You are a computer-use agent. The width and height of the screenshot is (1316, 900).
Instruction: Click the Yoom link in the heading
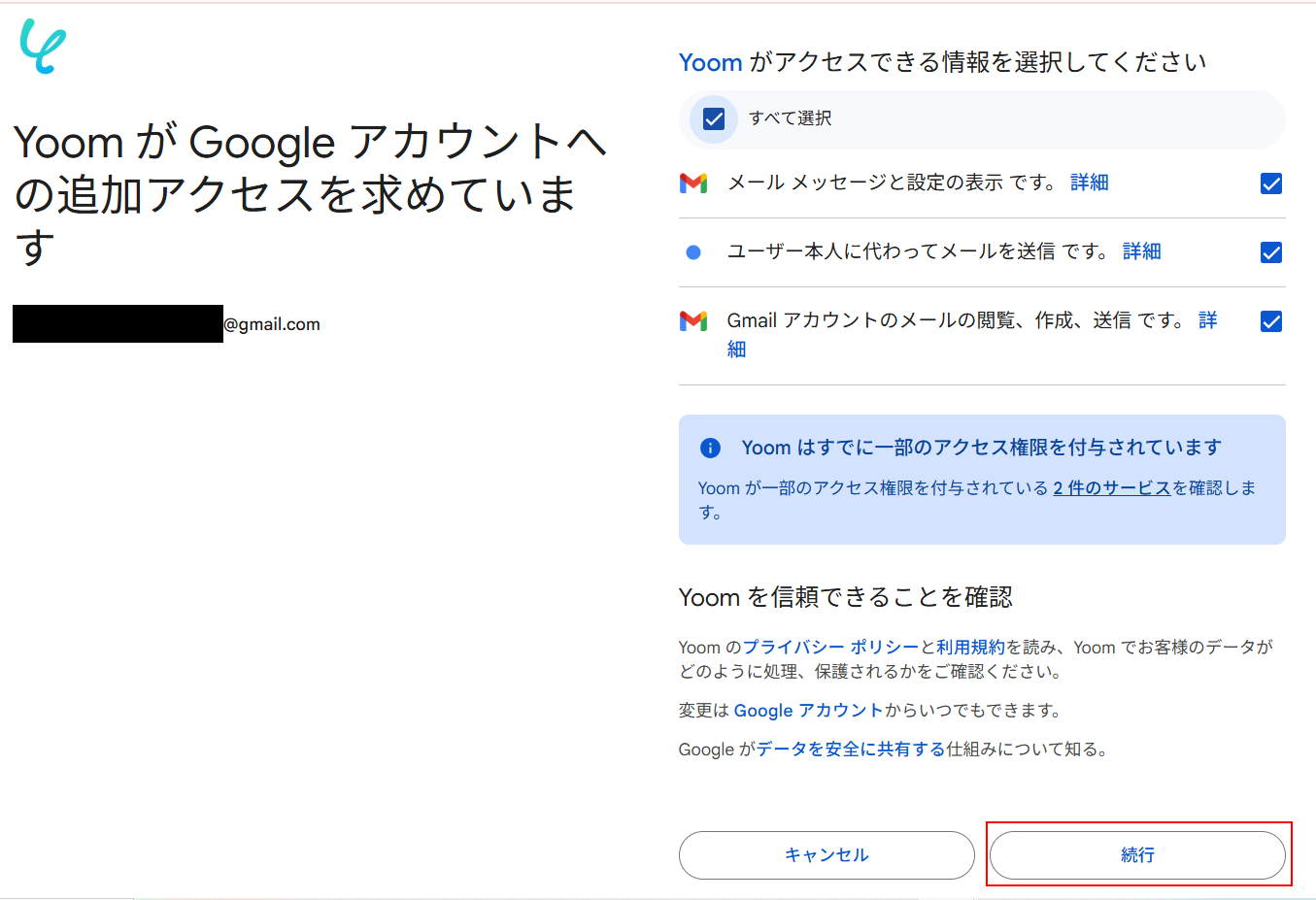coord(711,62)
